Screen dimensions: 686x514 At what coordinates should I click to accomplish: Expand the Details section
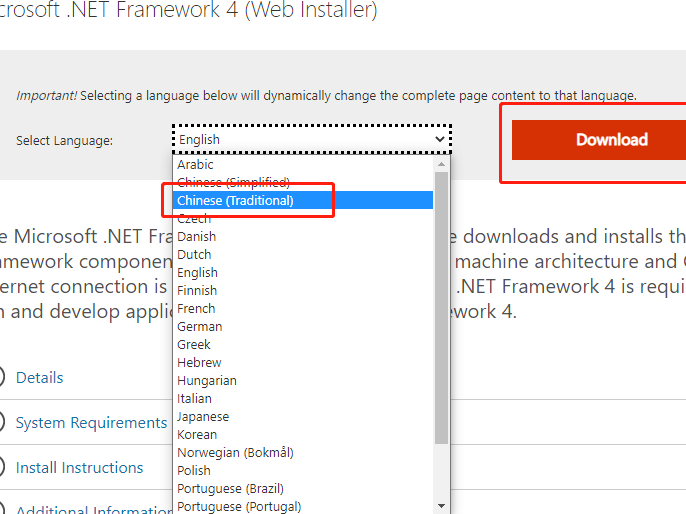point(39,378)
